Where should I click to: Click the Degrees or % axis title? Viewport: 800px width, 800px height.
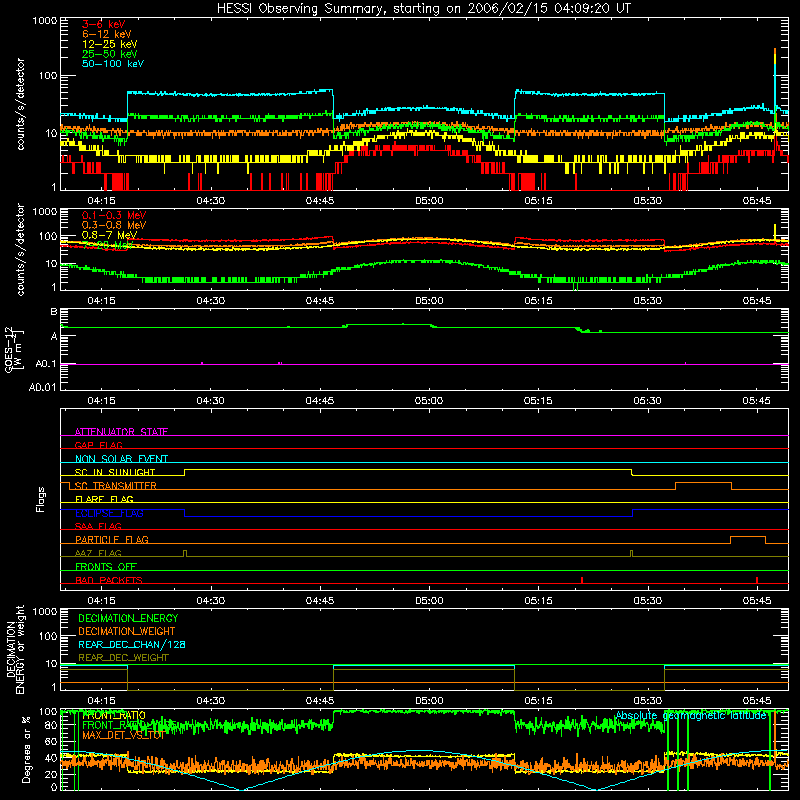26,750
